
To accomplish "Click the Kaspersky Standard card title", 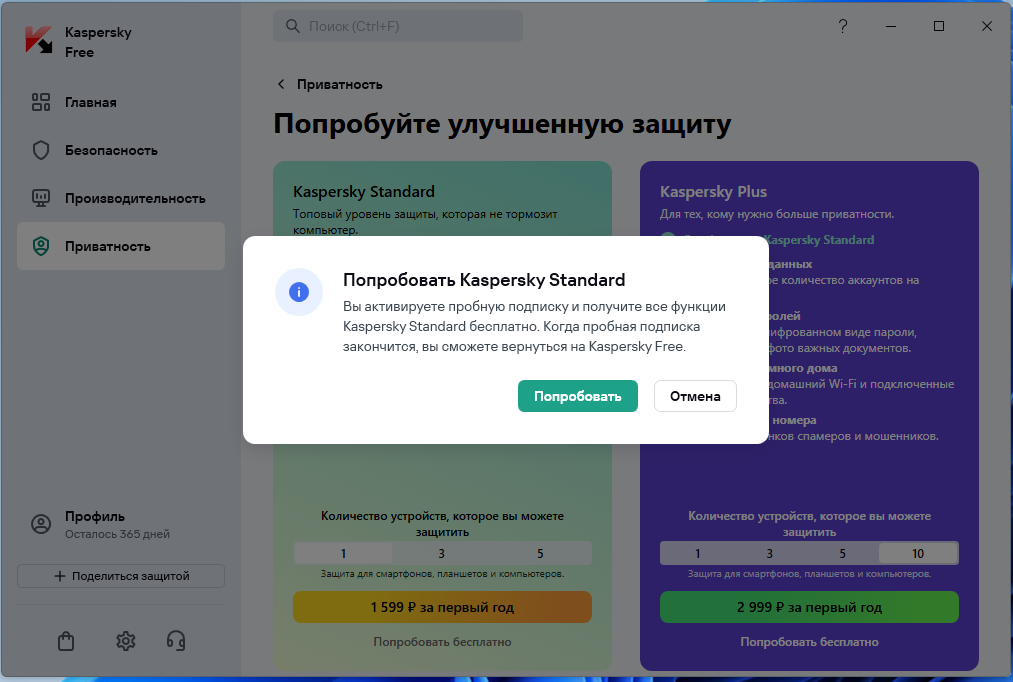I will tap(364, 192).
